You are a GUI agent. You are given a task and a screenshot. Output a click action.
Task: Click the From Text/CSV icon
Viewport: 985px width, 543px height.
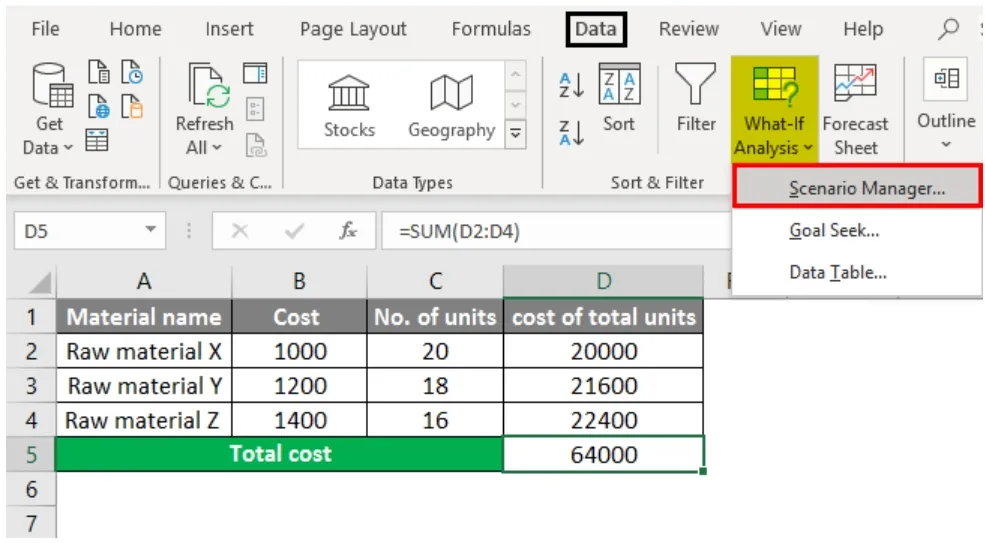click(x=99, y=73)
